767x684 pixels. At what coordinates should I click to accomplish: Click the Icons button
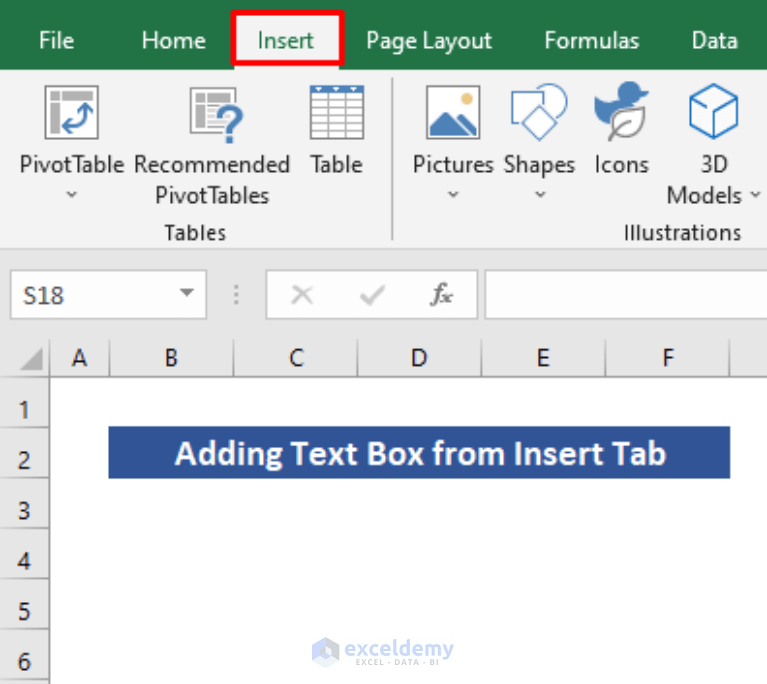pyautogui.click(x=621, y=112)
